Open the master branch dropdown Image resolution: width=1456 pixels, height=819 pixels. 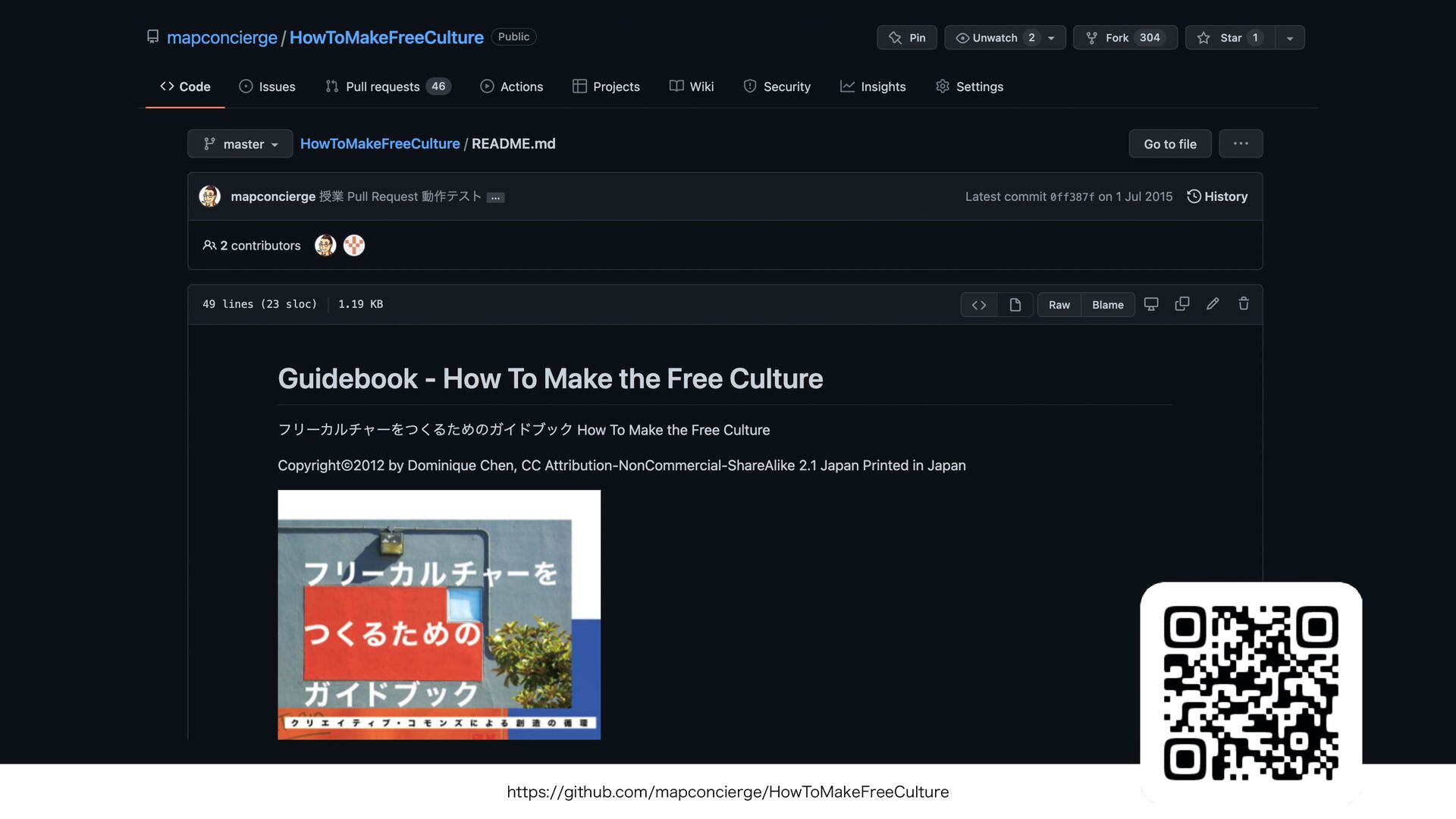click(240, 144)
